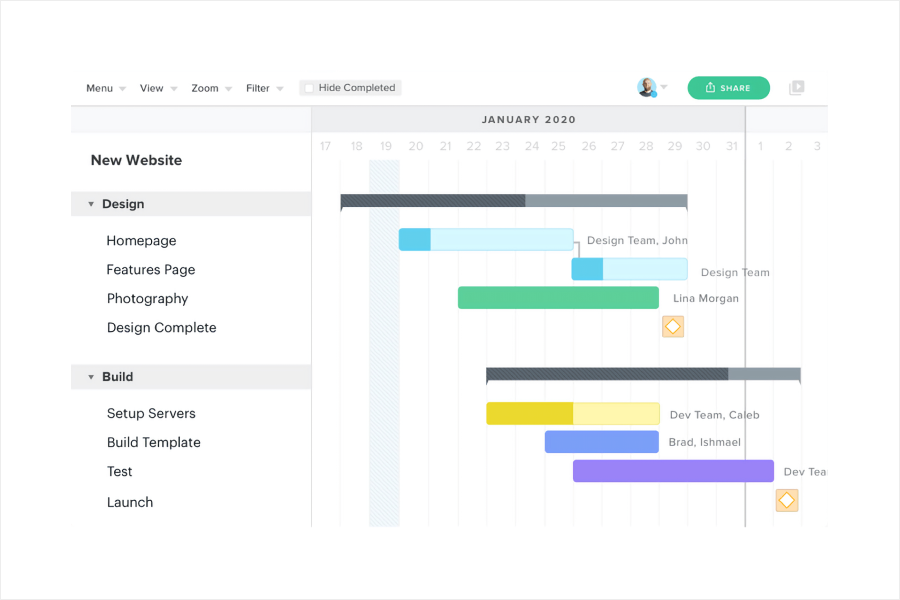Open the Zoom dropdown
Screen dimensions: 900x600
(x=211, y=88)
